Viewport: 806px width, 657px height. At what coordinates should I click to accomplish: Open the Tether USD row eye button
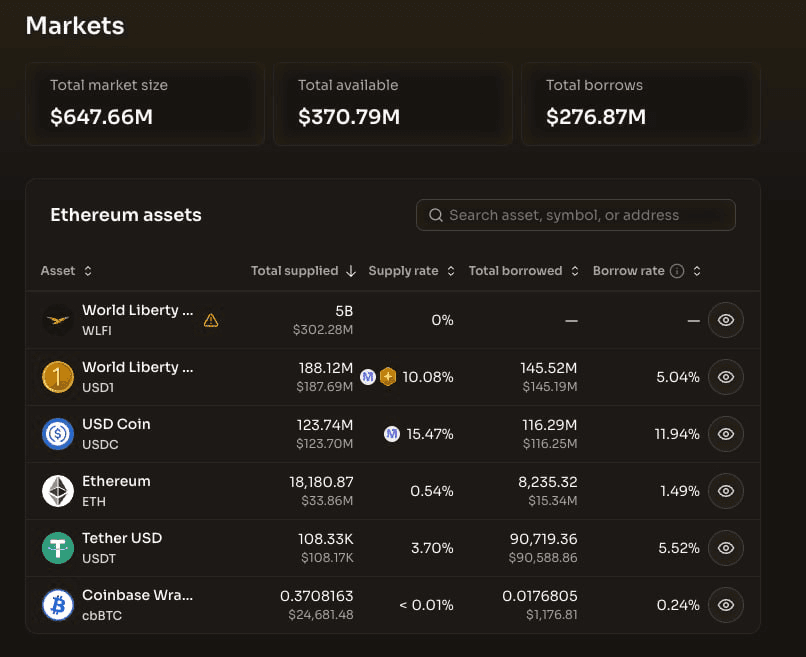click(725, 548)
